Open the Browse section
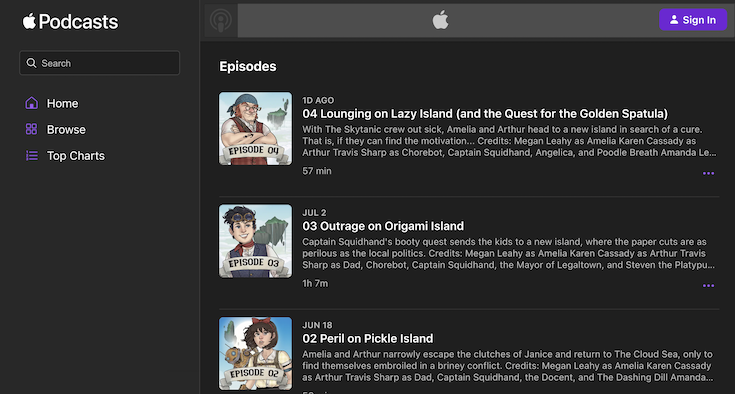Screen dimensions: 735x394 click(66, 129)
